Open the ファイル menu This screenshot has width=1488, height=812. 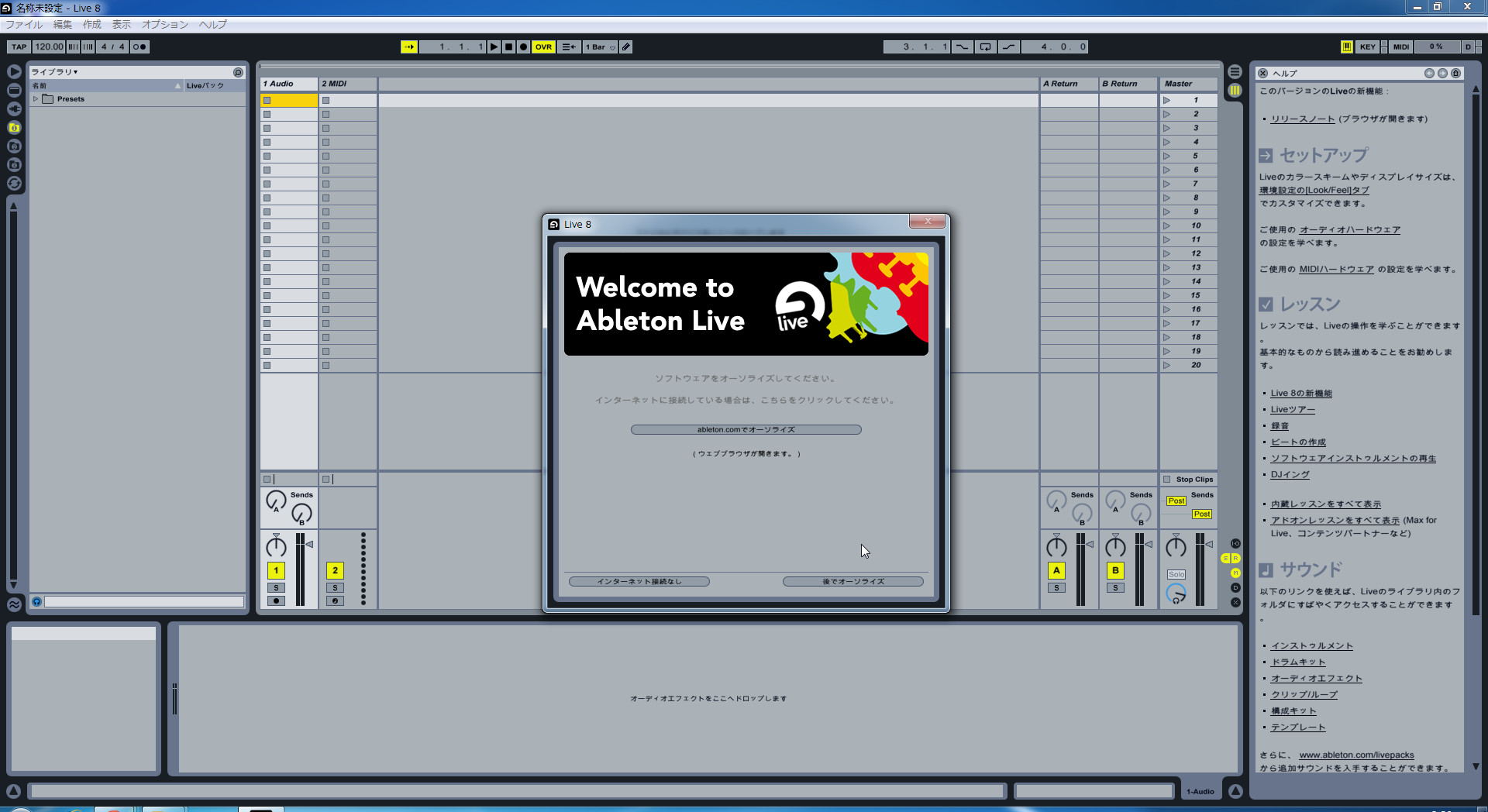pos(24,25)
